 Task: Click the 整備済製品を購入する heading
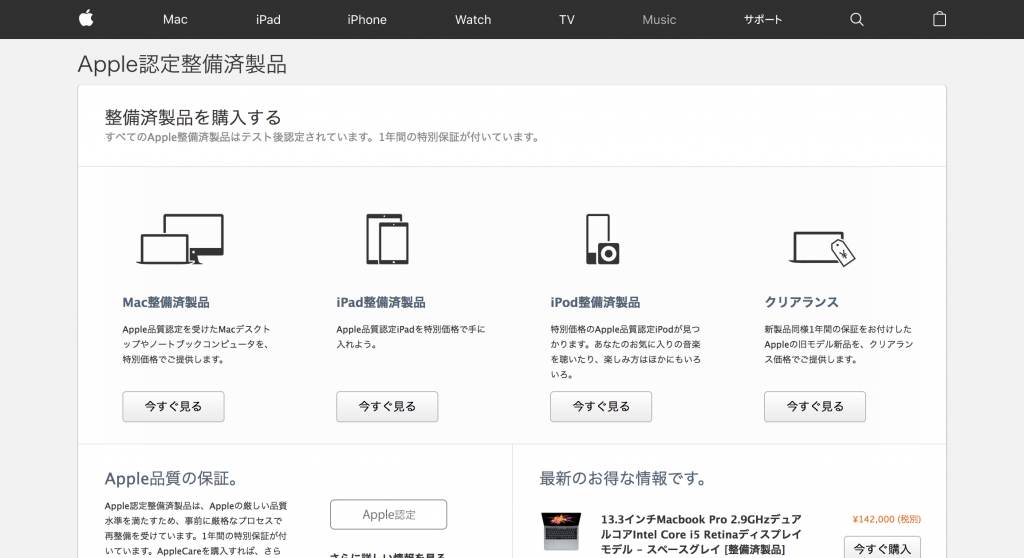pyautogui.click(x=193, y=118)
